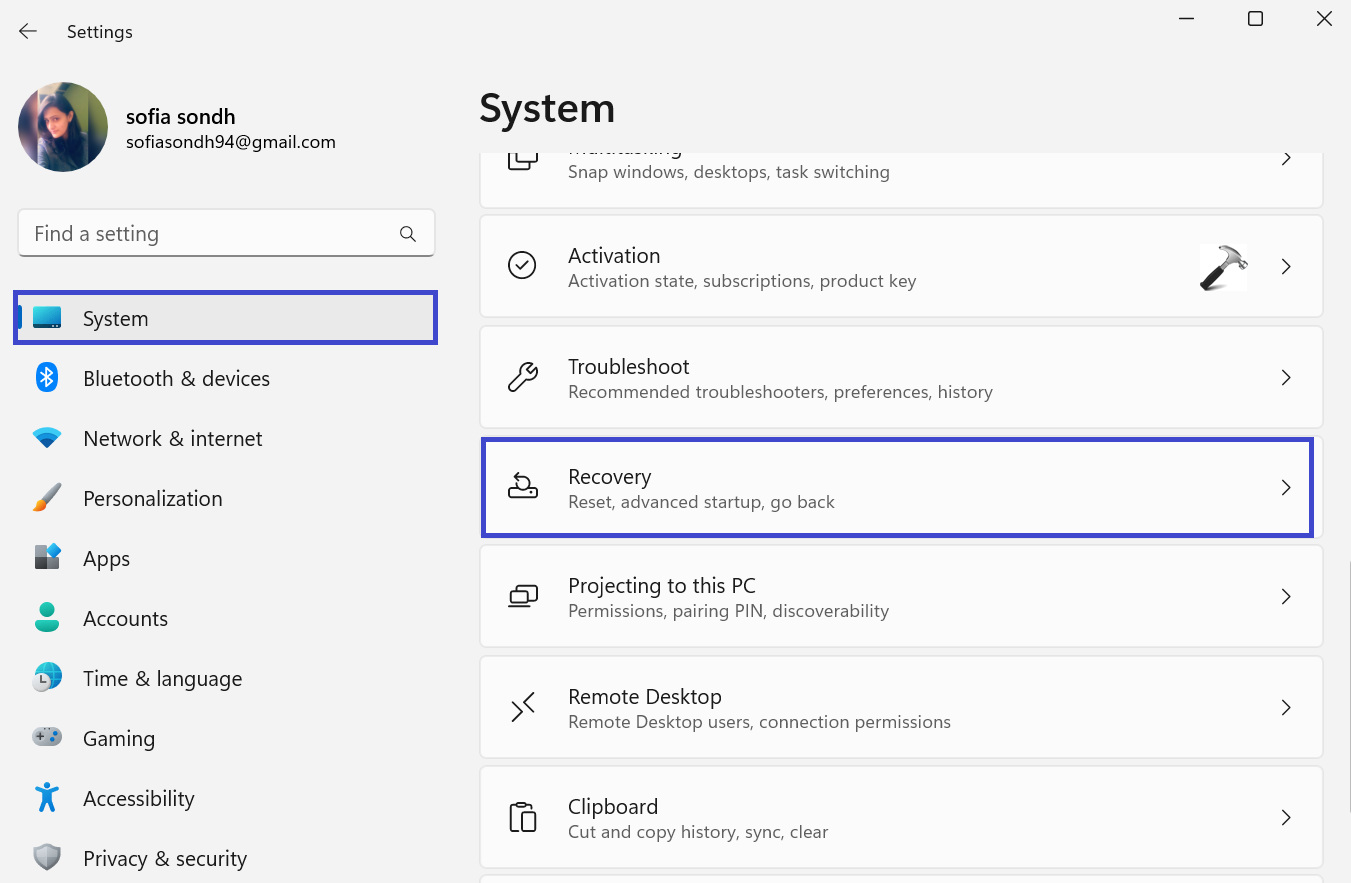
Task: Select Time & language in sidebar
Action: point(226,678)
